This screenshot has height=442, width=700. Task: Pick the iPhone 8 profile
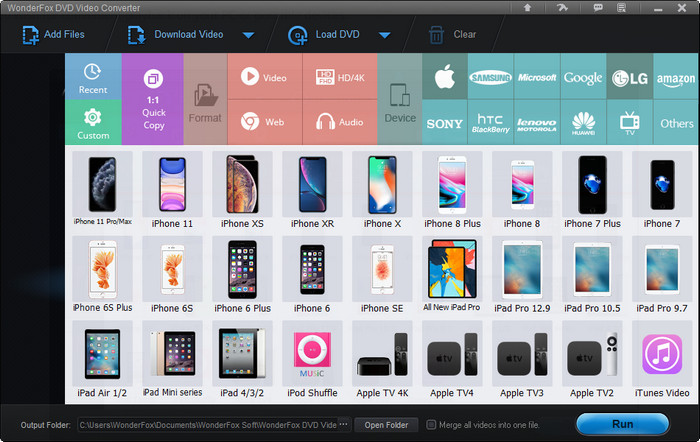[x=522, y=189]
